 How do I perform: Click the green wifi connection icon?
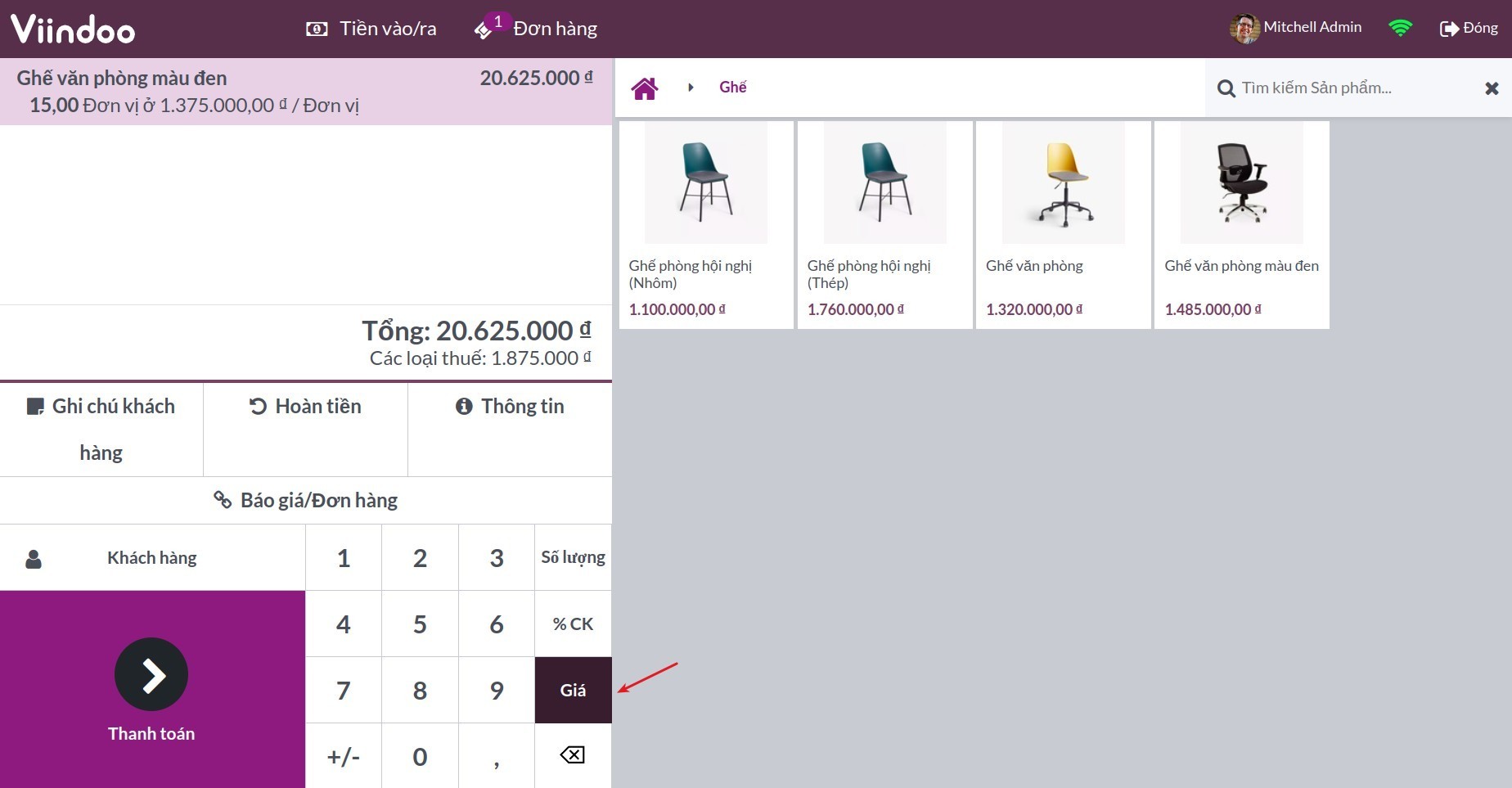[x=1401, y=29]
